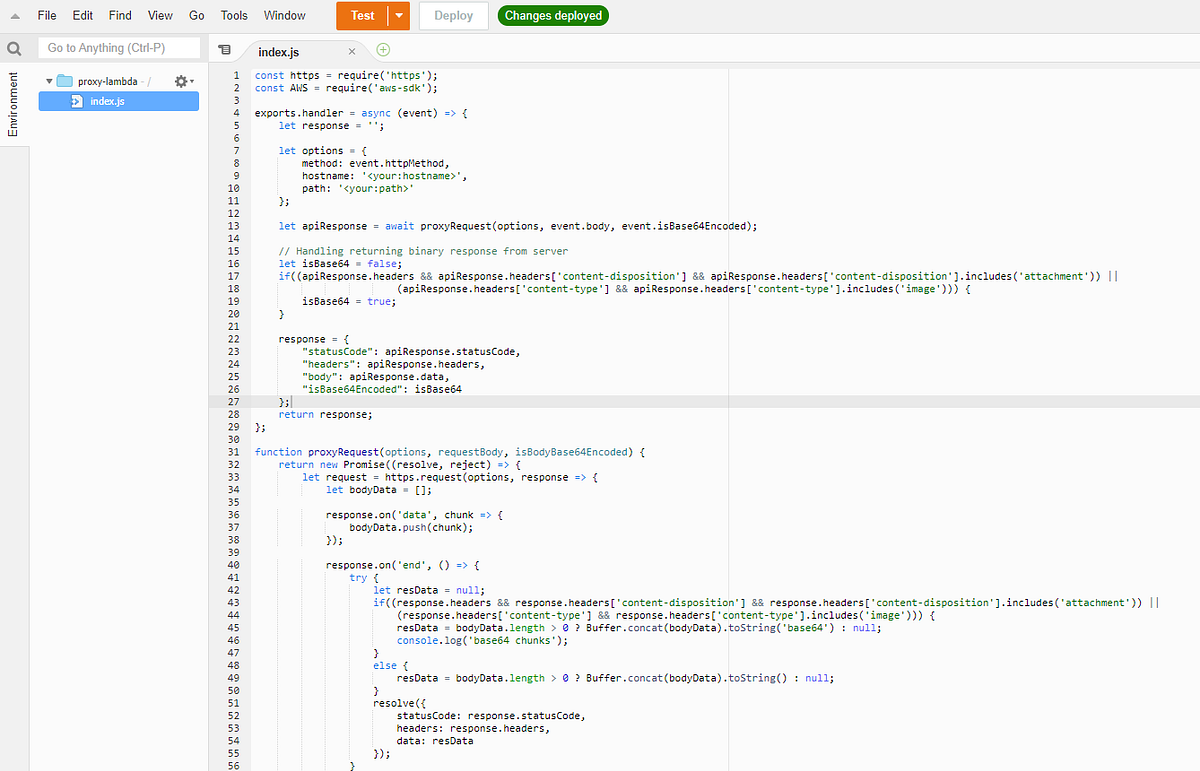
Task: Collapse the proxy-lambda folder tree arrow
Action: tap(47, 81)
